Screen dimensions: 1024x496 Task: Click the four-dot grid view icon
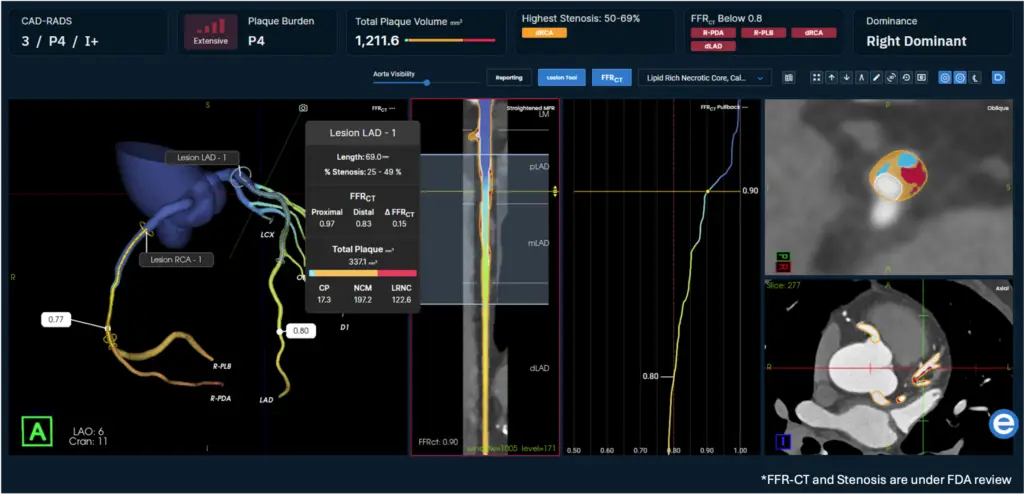tap(816, 78)
